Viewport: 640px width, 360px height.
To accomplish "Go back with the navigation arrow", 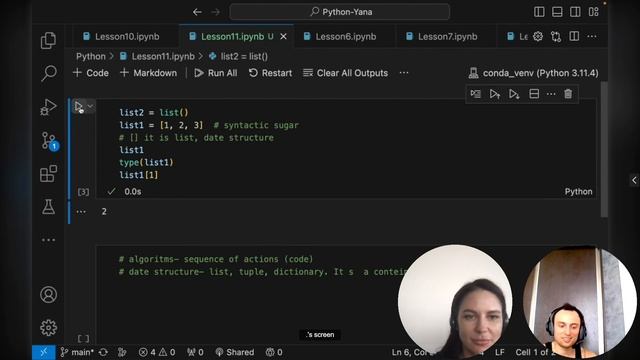I will click(x=197, y=12).
